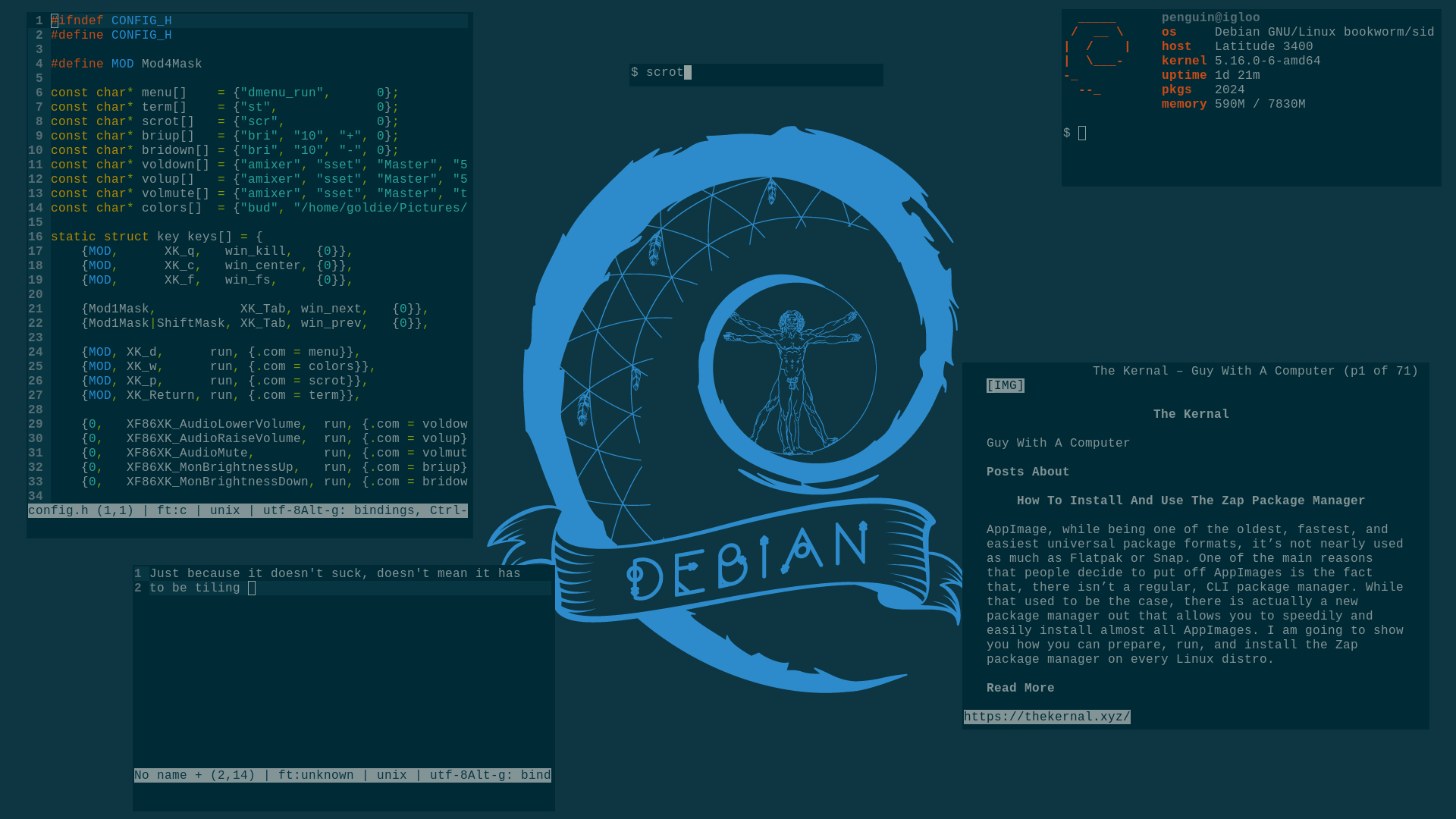Follow the 'Read More' link
Image resolution: width=1456 pixels, height=819 pixels.
[1021, 689]
